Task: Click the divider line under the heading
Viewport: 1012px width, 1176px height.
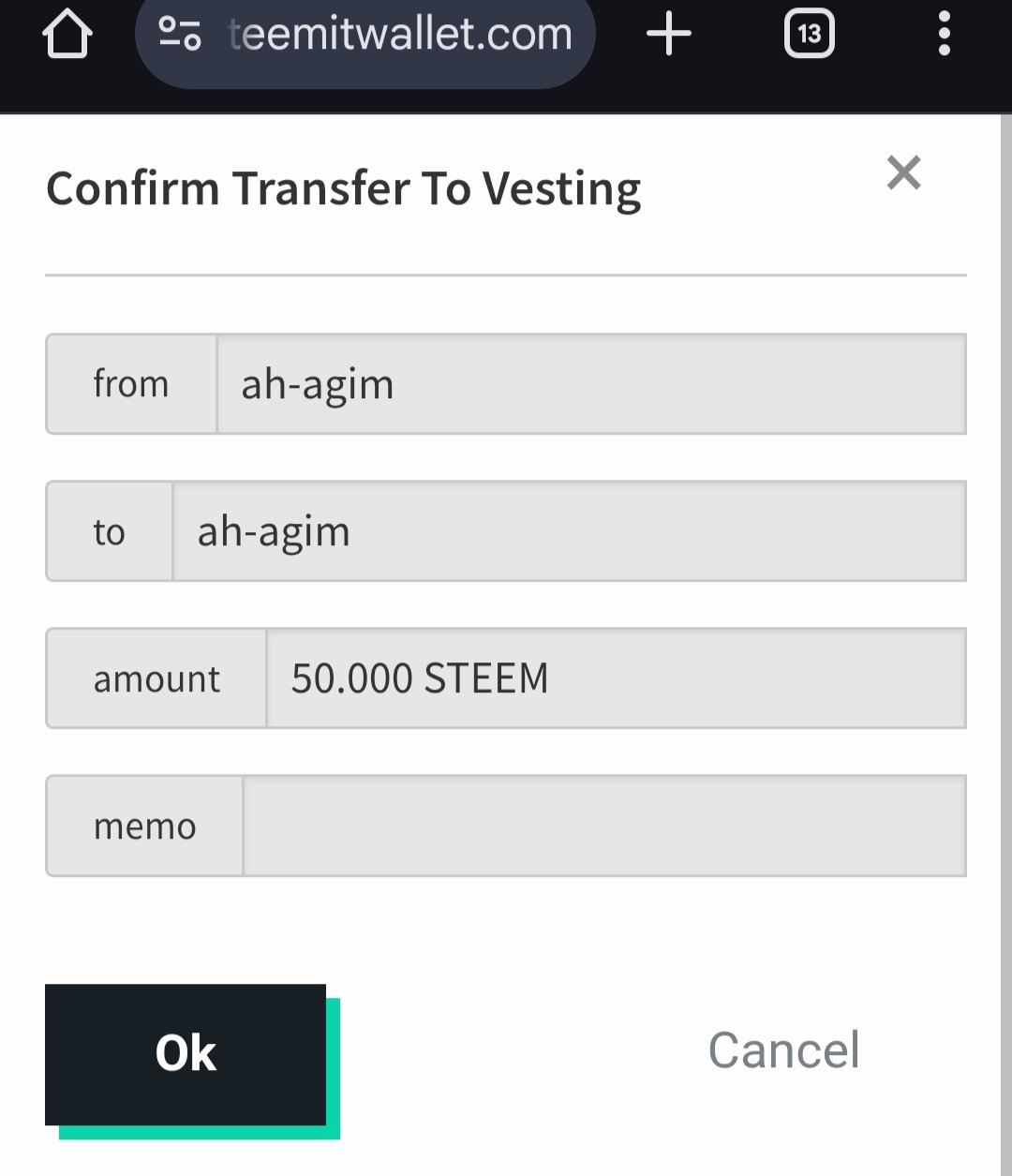Action: (x=506, y=275)
